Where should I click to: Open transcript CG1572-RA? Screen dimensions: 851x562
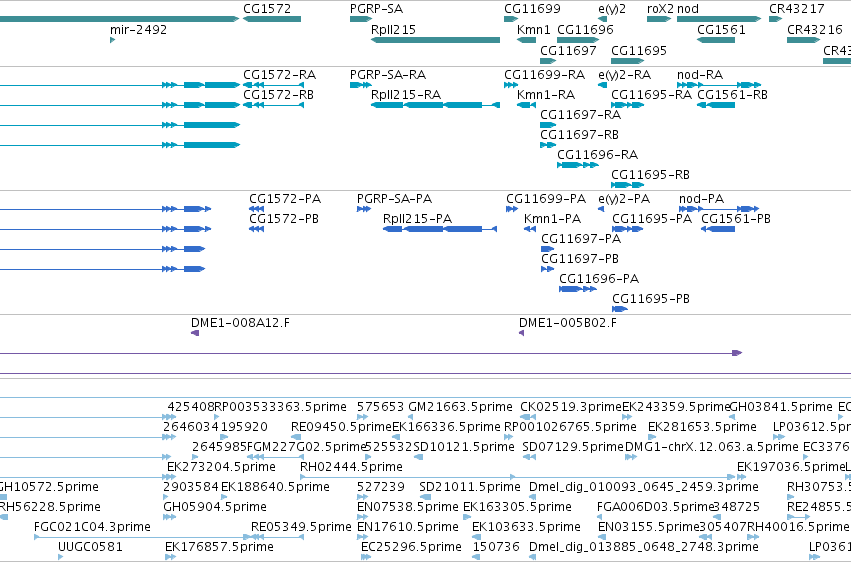(x=279, y=74)
